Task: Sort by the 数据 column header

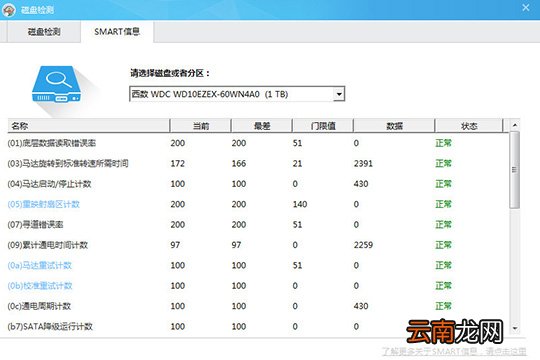Action: pyautogui.click(x=394, y=126)
